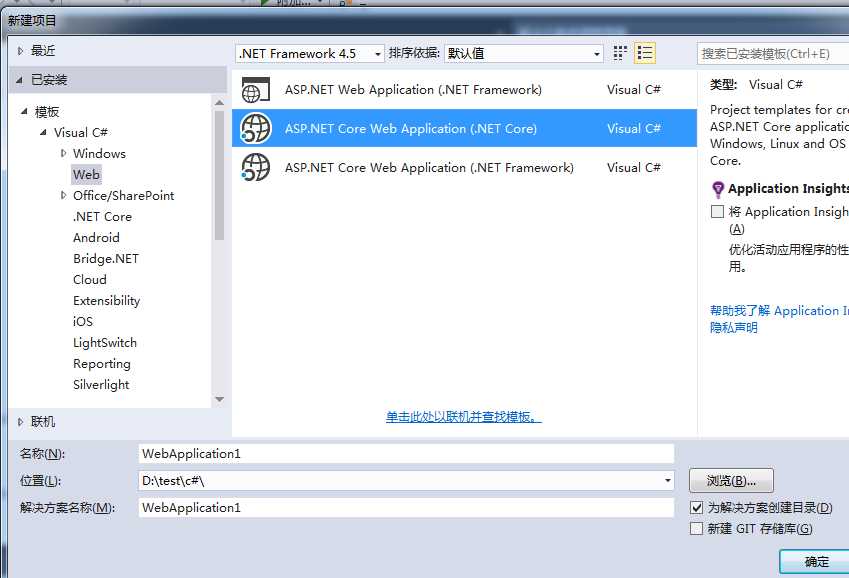Viewport: 849px width, 578px height.
Task: Switch to medium icons list view
Action: point(645,53)
